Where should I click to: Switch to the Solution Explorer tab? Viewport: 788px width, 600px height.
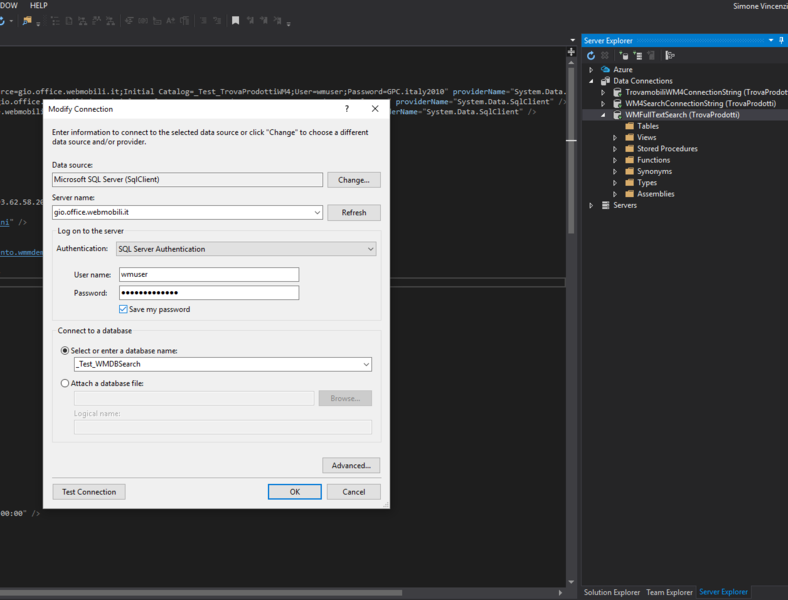611,592
